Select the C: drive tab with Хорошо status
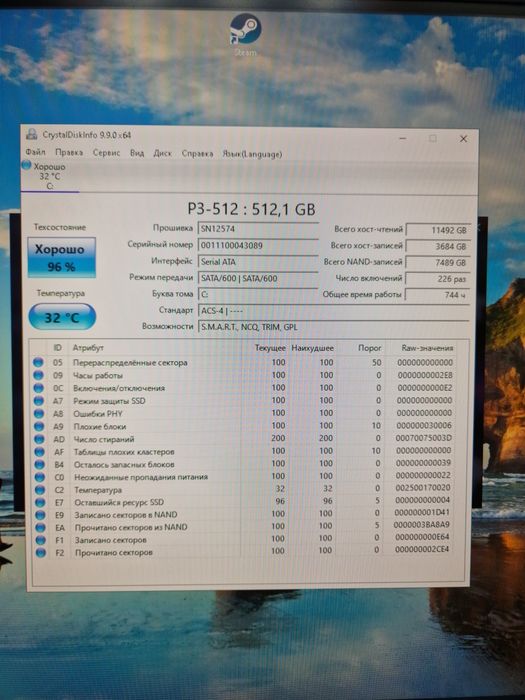This screenshot has height=700, width=525. [x=49, y=176]
